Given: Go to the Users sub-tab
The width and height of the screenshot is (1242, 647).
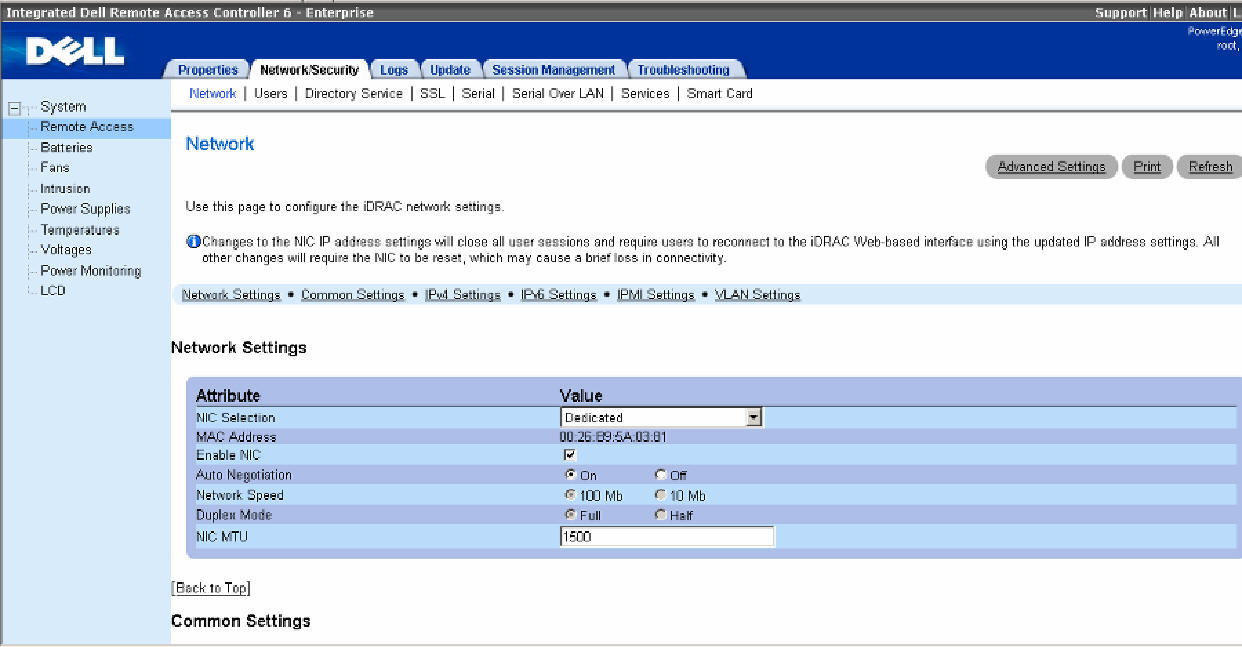Looking at the screenshot, I should pos(271,93).
